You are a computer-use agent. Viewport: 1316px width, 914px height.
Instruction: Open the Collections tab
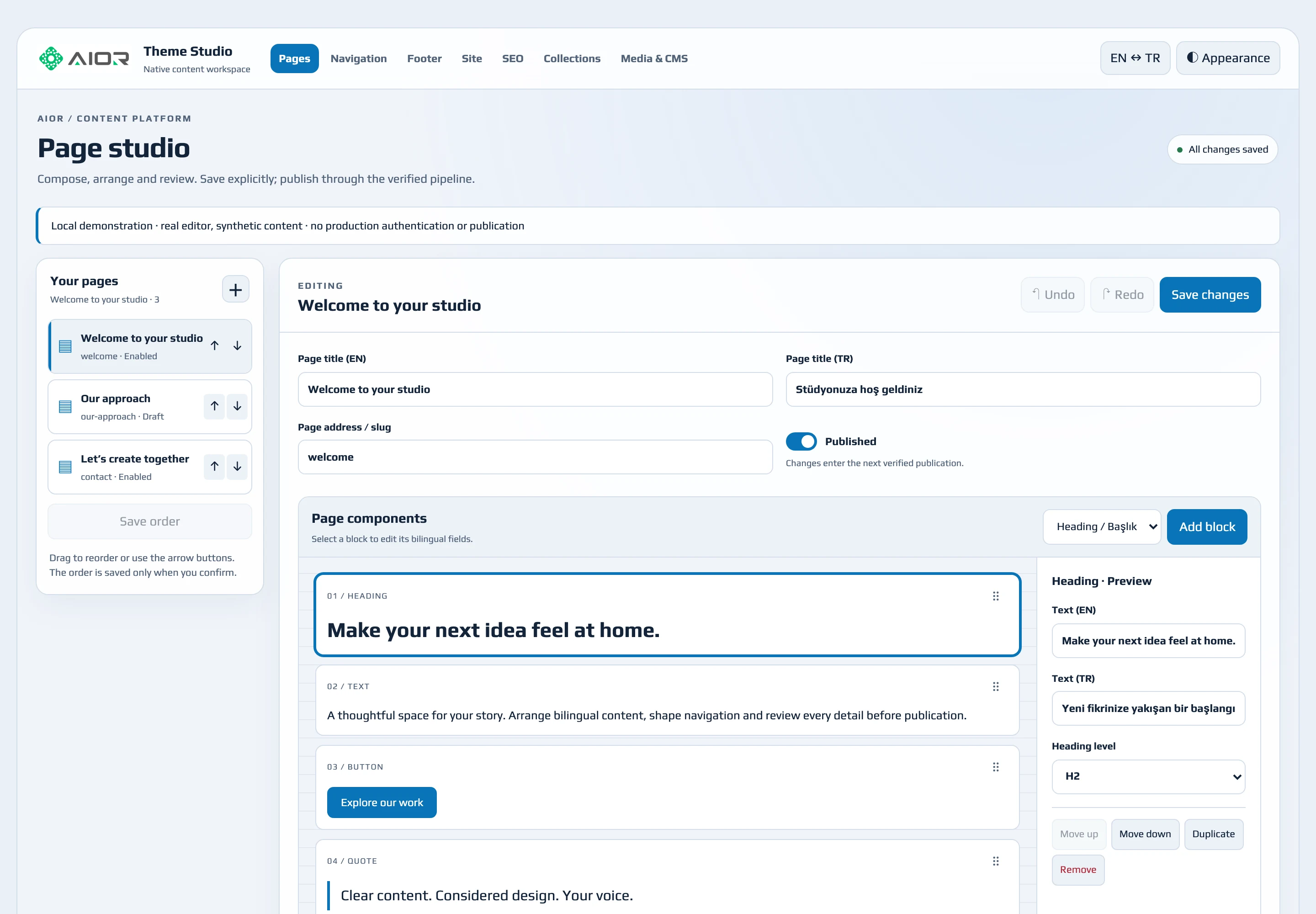(x=572, y=58)
